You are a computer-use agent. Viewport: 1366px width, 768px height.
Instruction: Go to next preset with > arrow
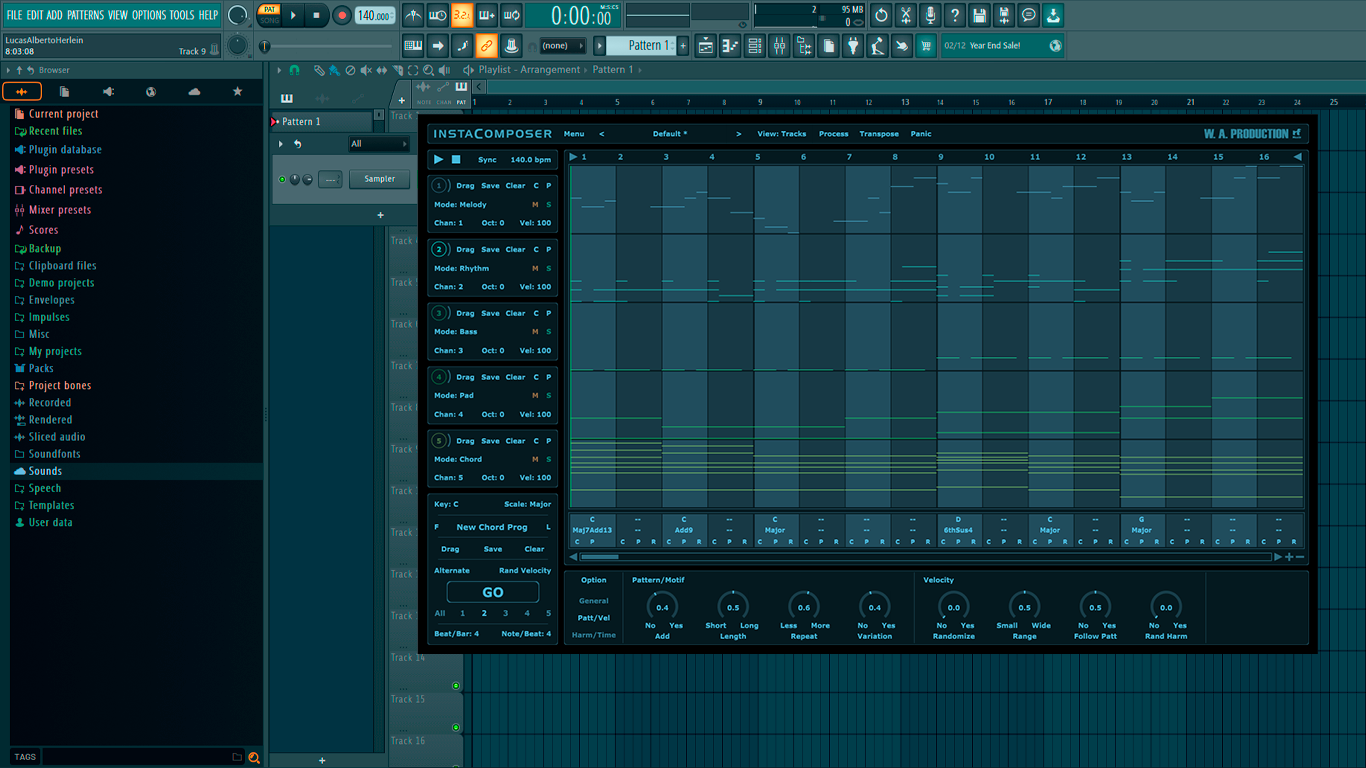pos(739,134)
